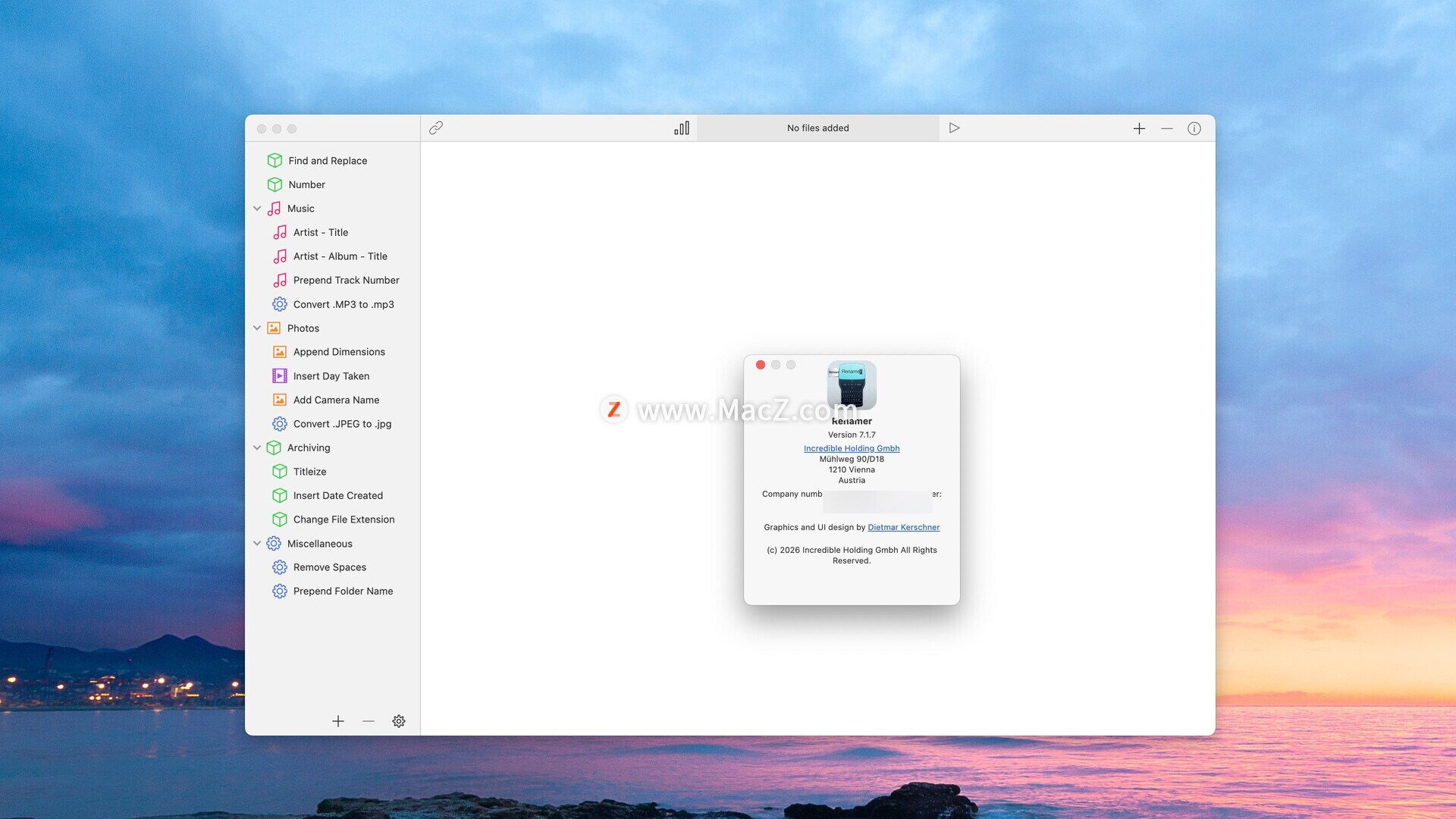Click the sidebar minus remove button
Image resolution: width=1456 pixels, height=819 pixels.
[x=369, y=721]
